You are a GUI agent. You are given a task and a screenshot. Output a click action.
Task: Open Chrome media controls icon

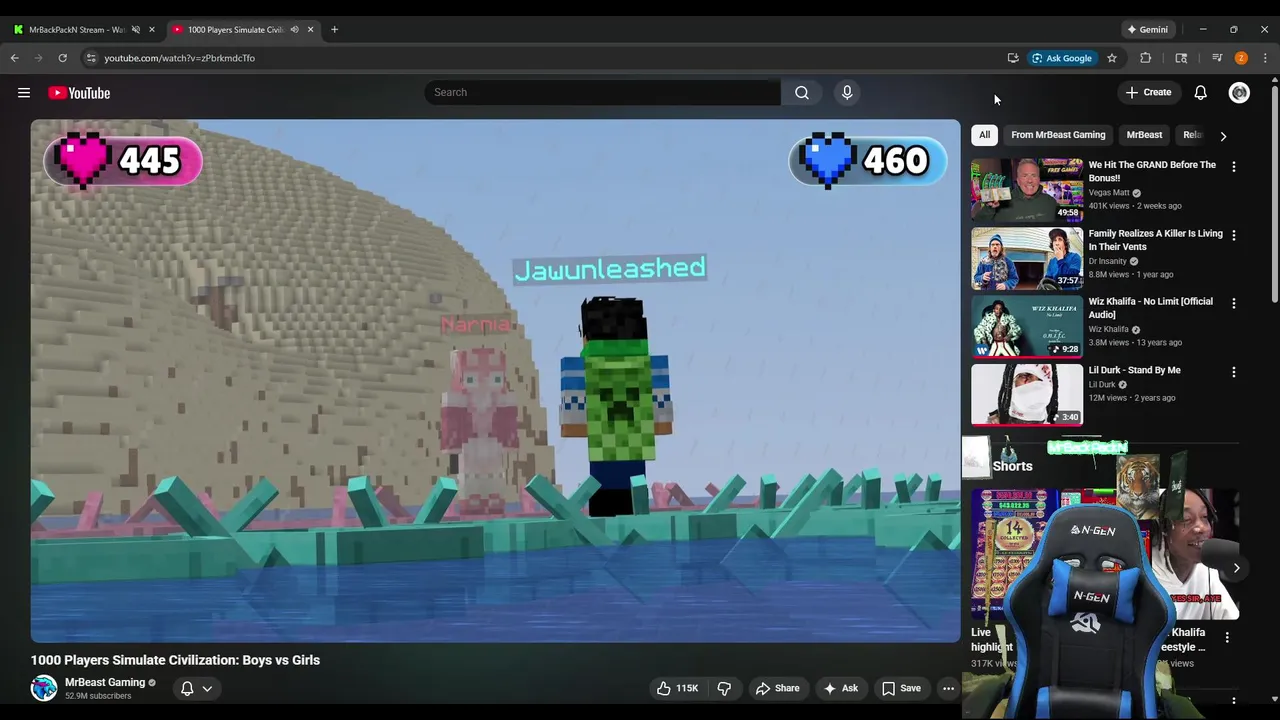(x=1217, y=58)
